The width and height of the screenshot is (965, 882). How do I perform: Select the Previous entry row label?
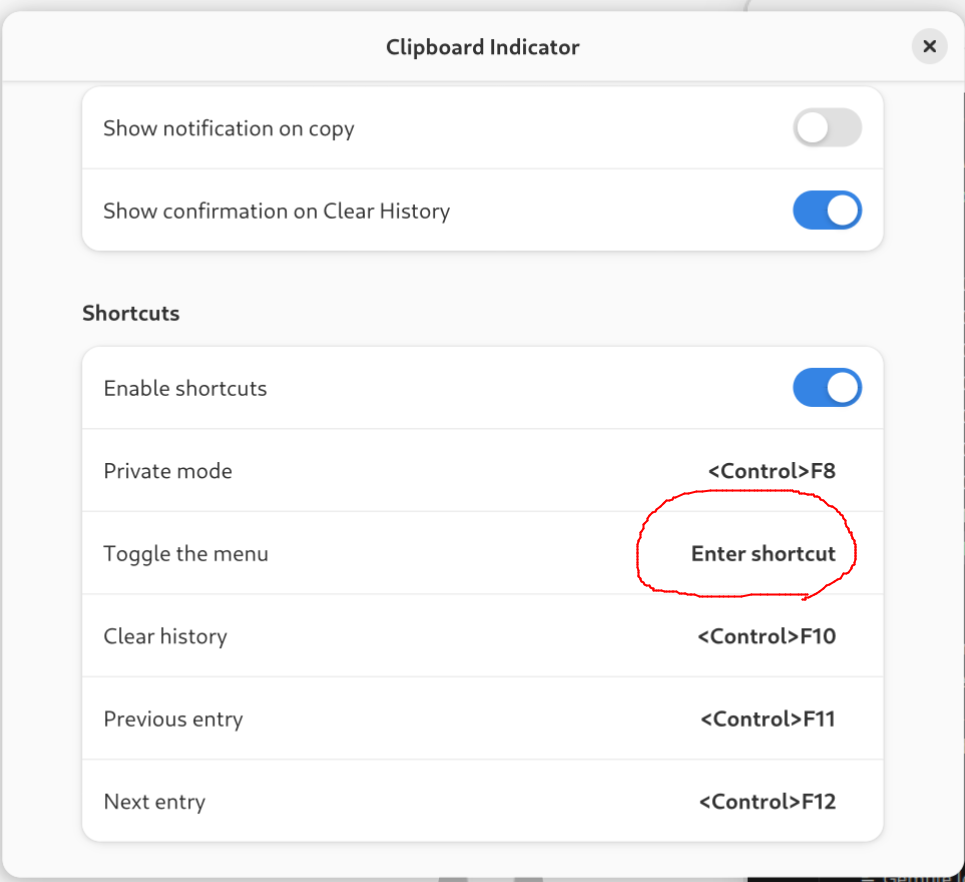coord(173,719)
